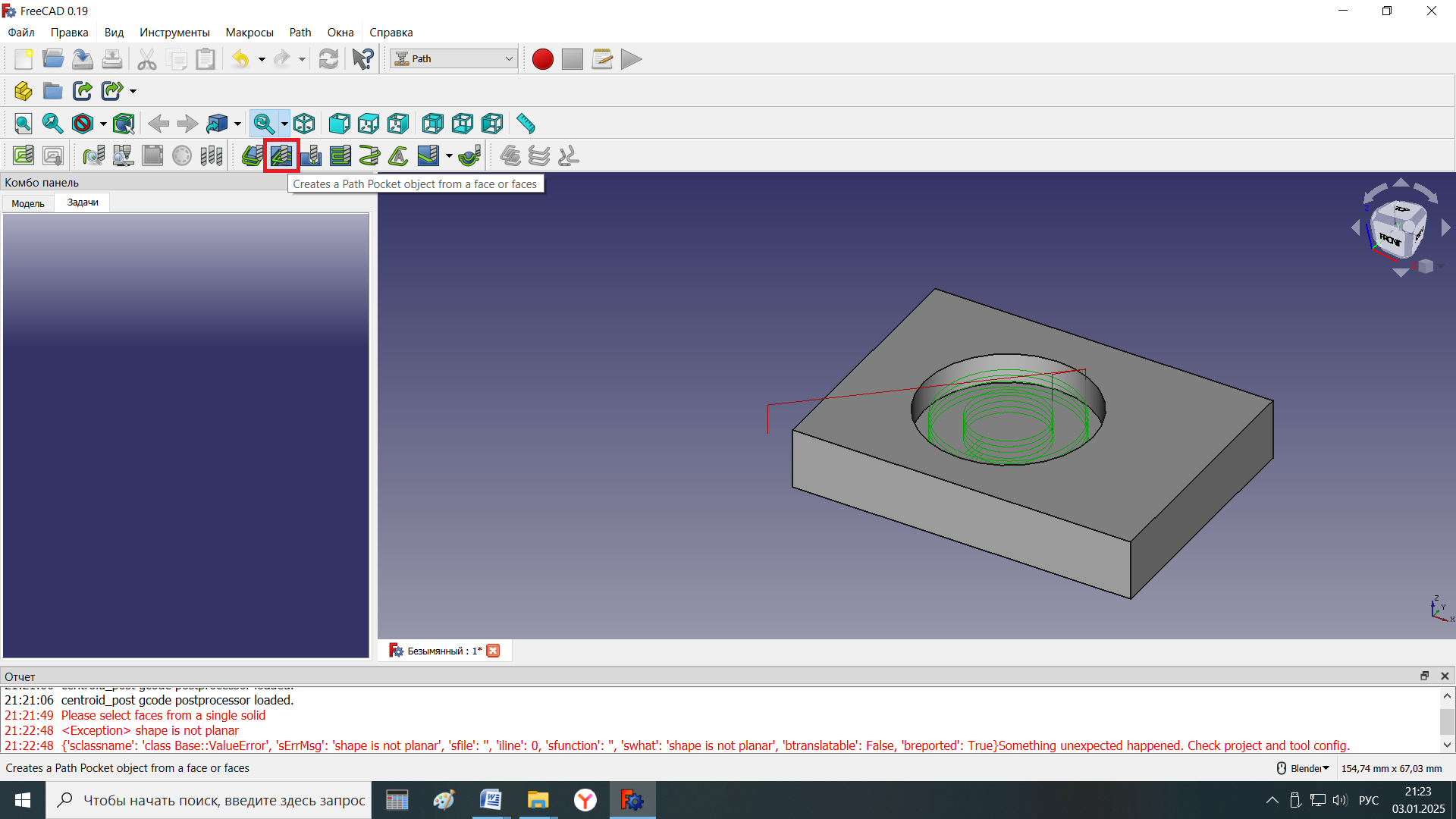Activate the What's This help pointer
1456x819 pixels.
click(363, 59)
